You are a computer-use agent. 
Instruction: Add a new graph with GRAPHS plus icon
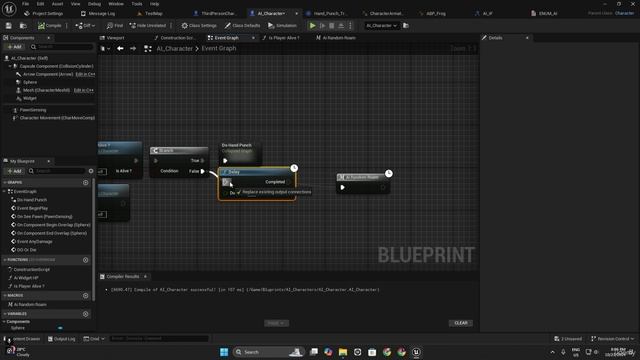[x=85, y=183]
